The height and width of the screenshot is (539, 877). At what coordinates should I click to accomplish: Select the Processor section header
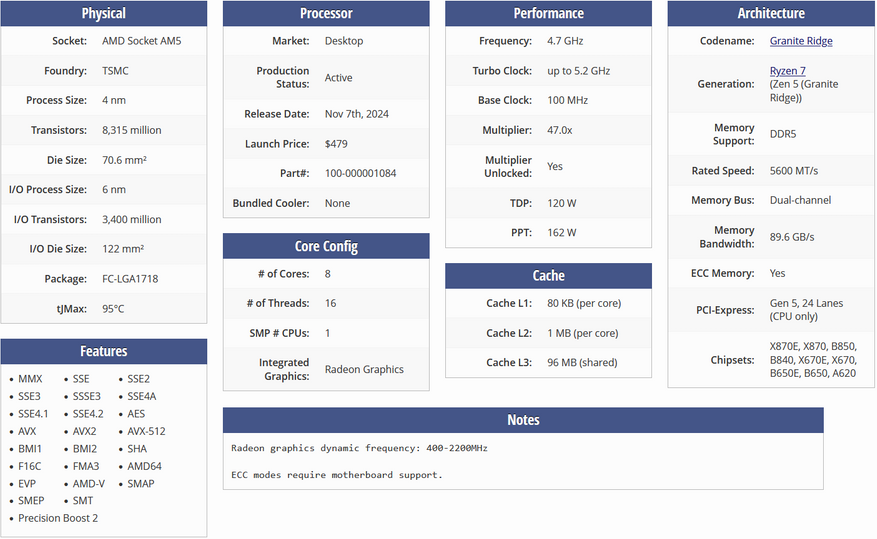point(326,13)
